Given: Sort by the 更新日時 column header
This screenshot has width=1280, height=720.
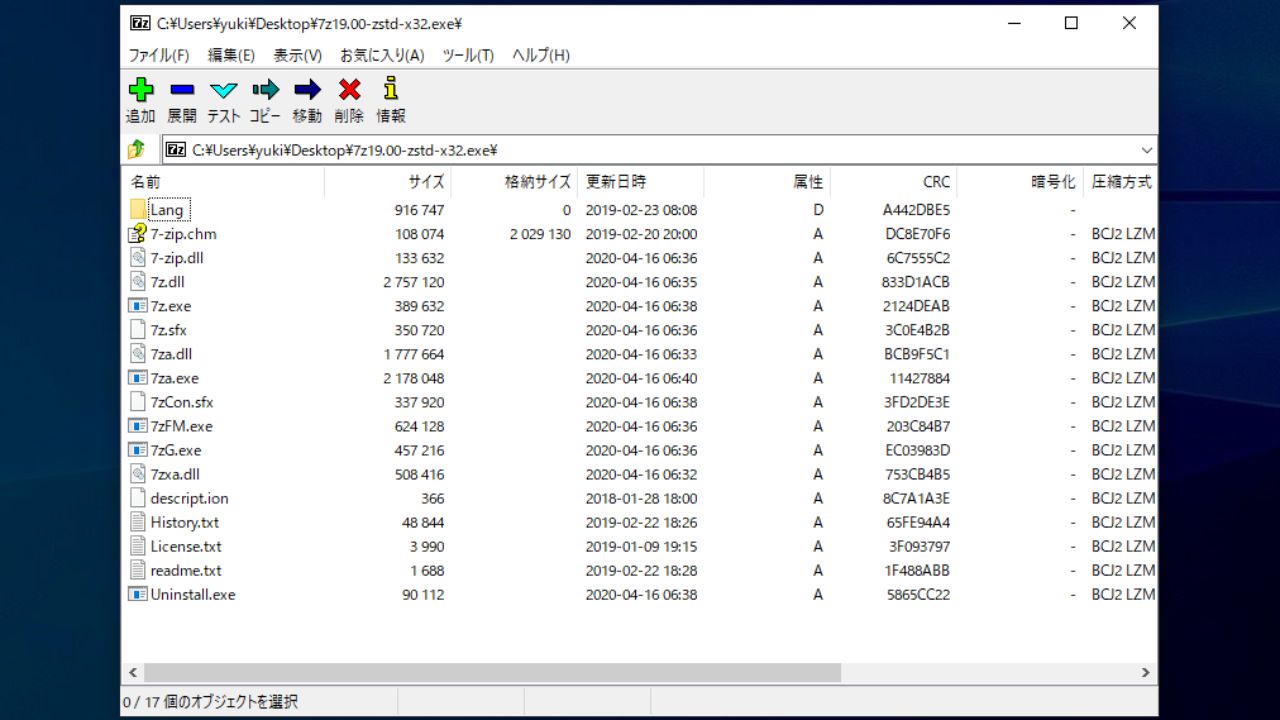Looking at the screenshot, I should pos(641,182).
